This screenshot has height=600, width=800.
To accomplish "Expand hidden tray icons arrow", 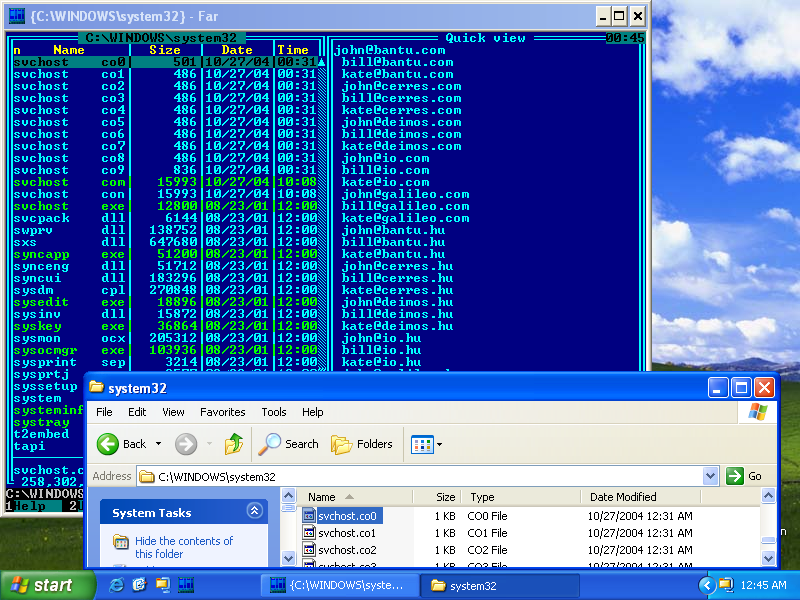I will click(x=707, y=585).
